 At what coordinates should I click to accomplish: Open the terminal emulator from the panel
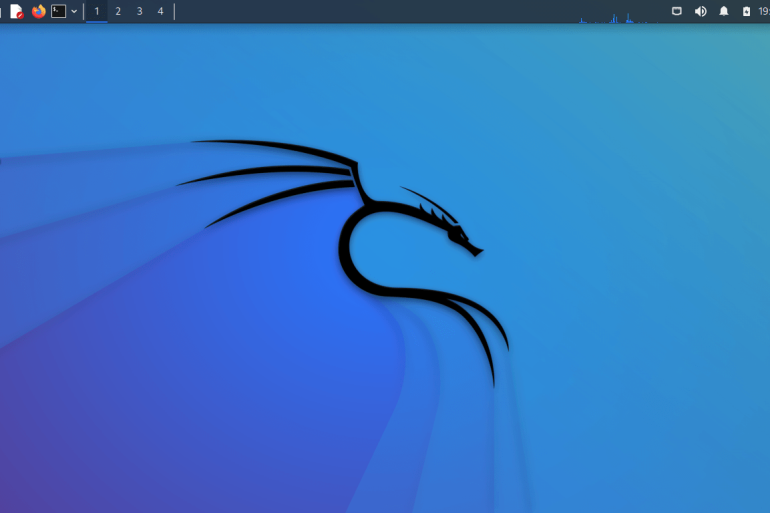click(58, 11)
